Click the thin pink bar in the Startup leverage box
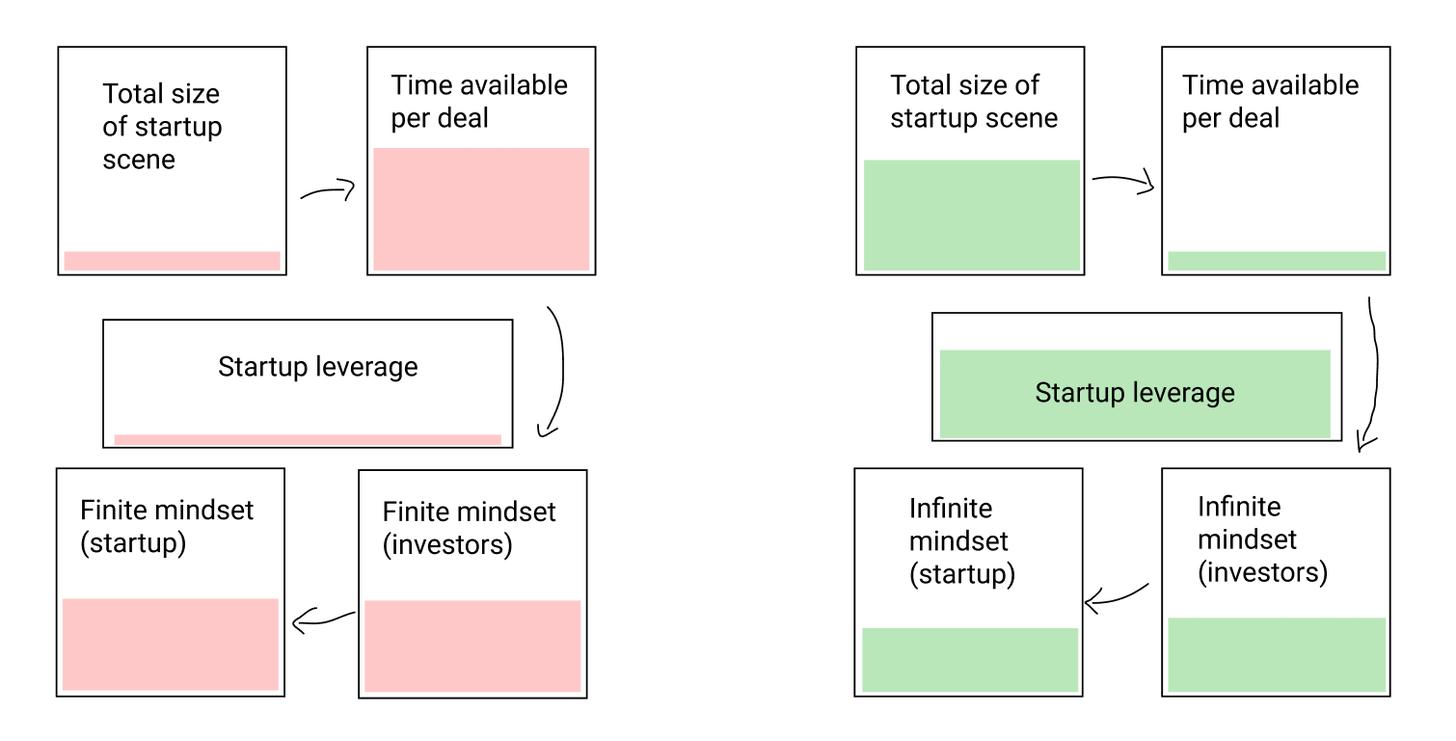Image resolution: width=1456 pixels, height=741 pixels. pyautogui.click(x=308, y=439)
